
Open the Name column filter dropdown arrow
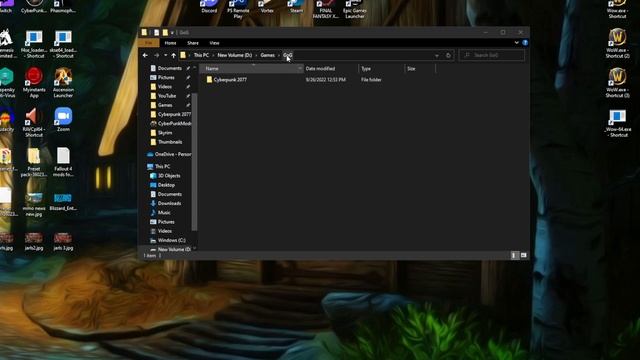[x=300, y=69]
